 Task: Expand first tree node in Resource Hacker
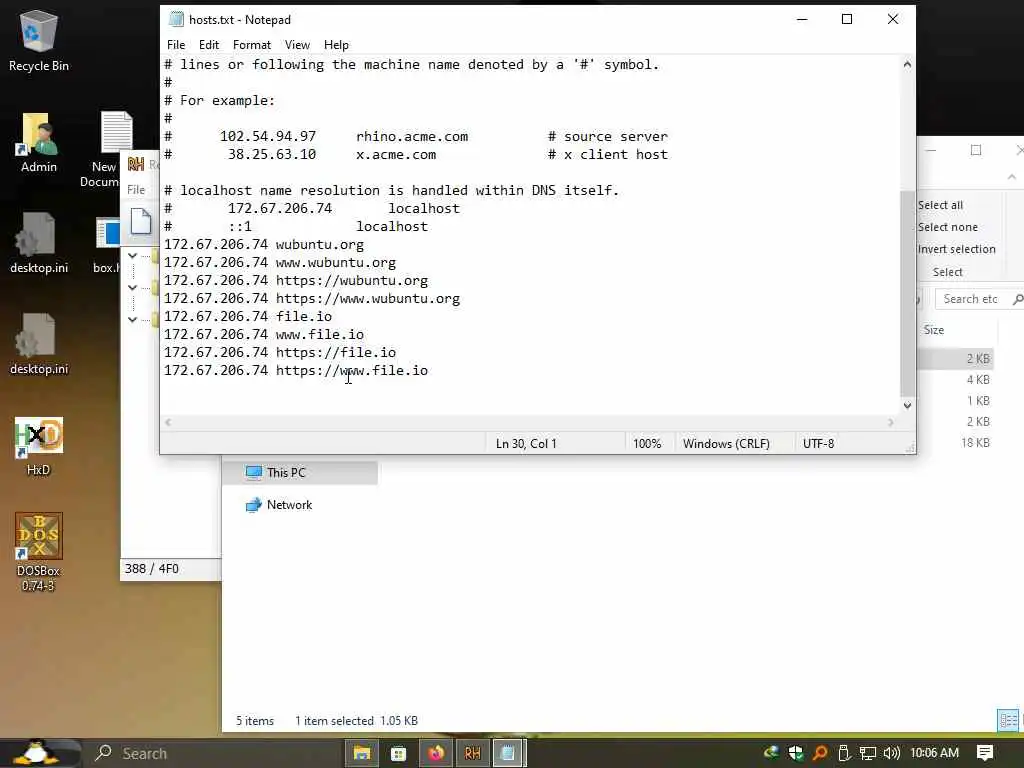coord(133,255)
